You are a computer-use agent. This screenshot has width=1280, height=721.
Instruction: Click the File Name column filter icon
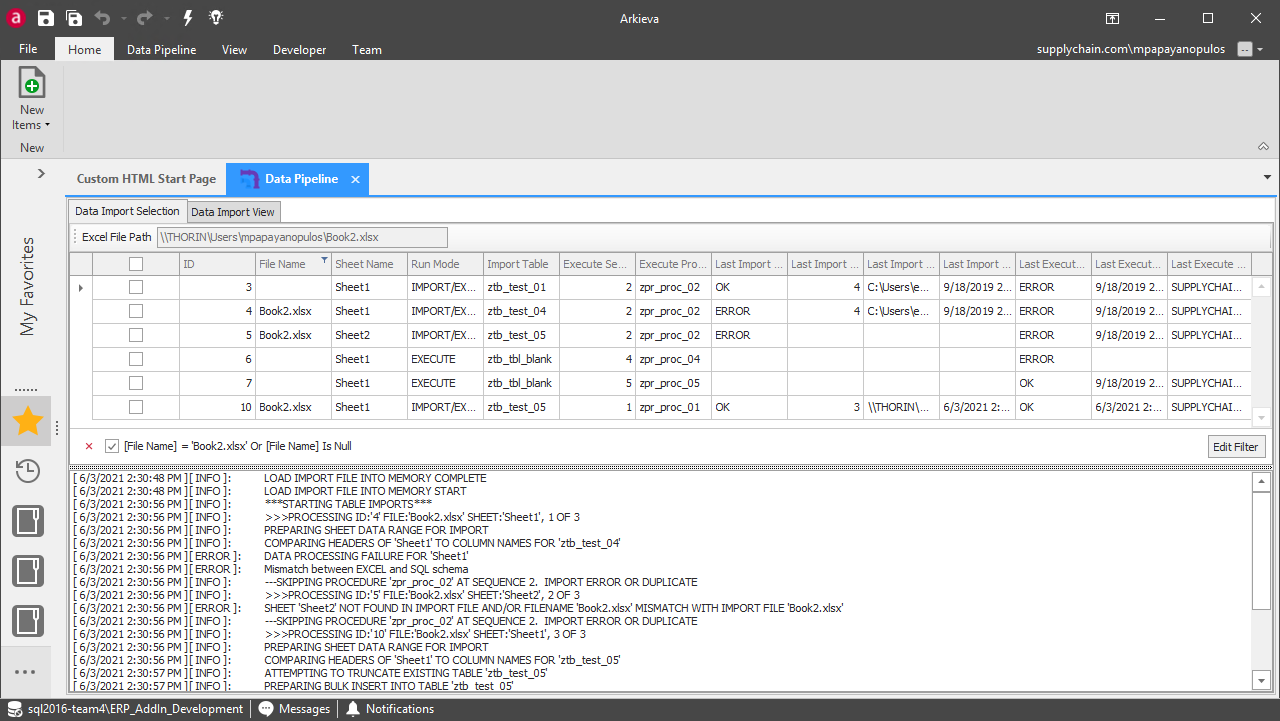[x=324, y=261]
